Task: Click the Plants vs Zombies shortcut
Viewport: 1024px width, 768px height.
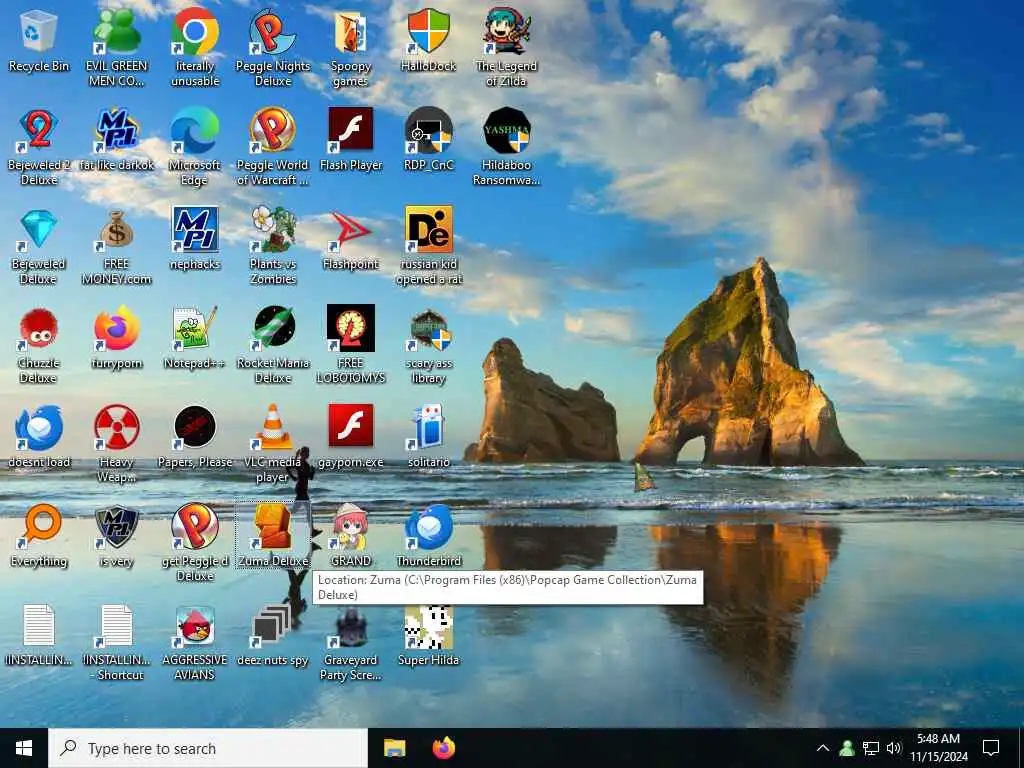Action: pos(273,246)
